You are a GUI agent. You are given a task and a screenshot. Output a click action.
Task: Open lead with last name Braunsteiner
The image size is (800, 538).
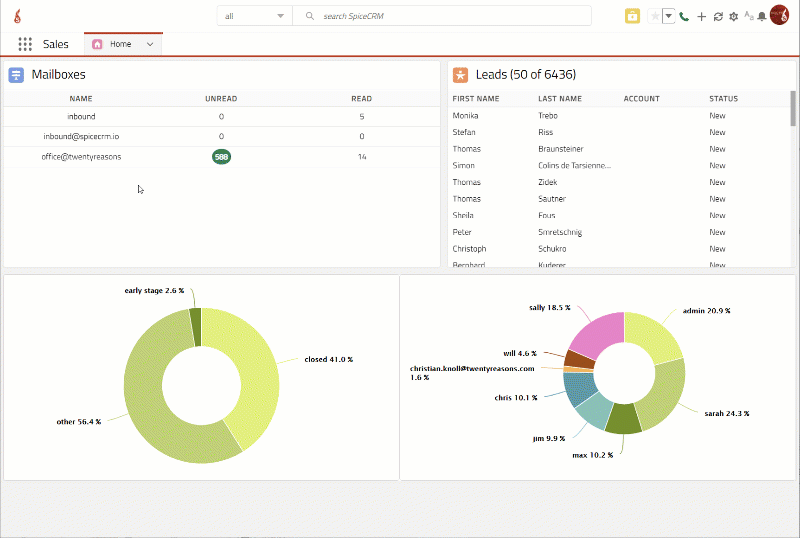pyautogui.click(x=619, y=149)
